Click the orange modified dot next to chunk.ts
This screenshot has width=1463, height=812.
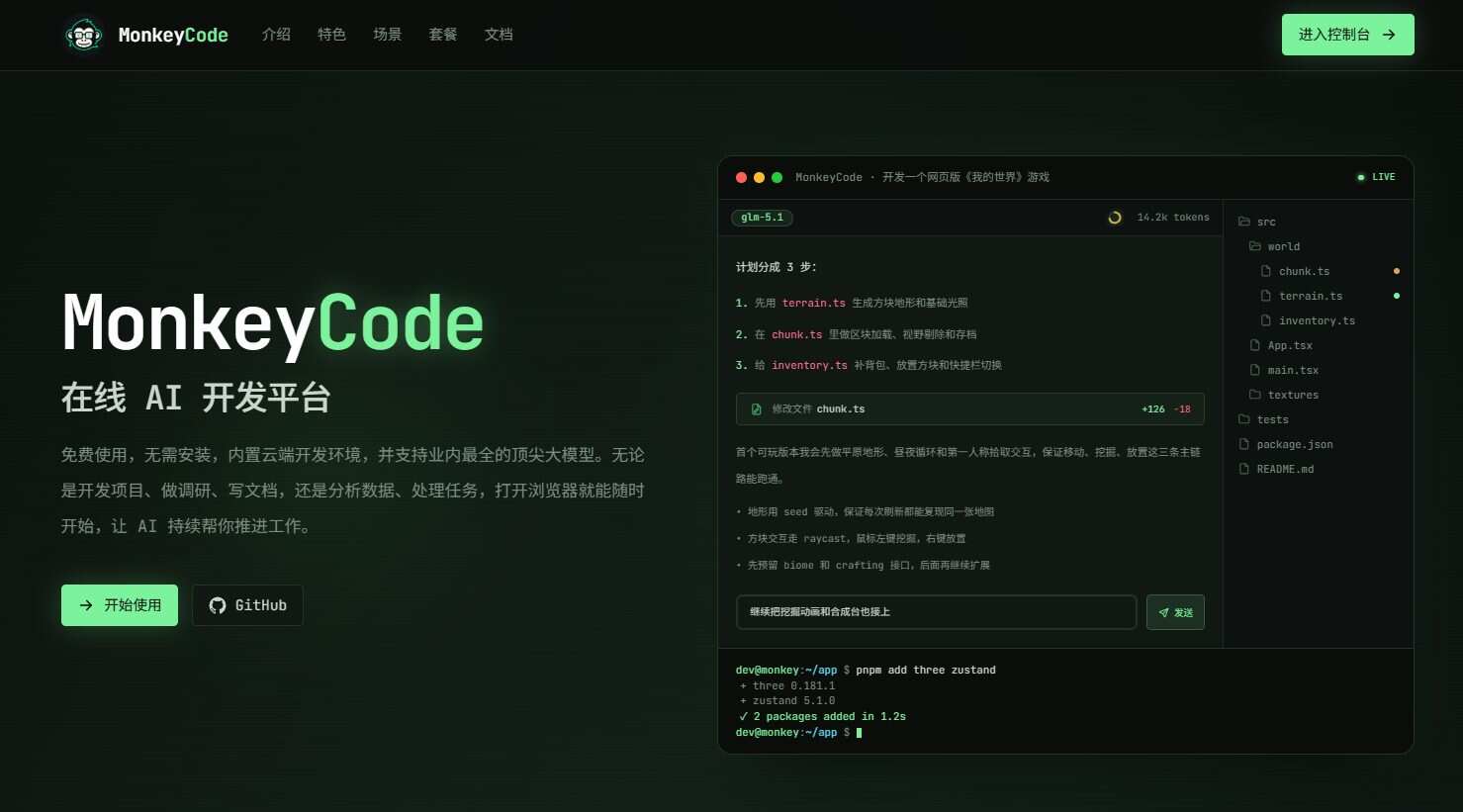[1396, 271]
